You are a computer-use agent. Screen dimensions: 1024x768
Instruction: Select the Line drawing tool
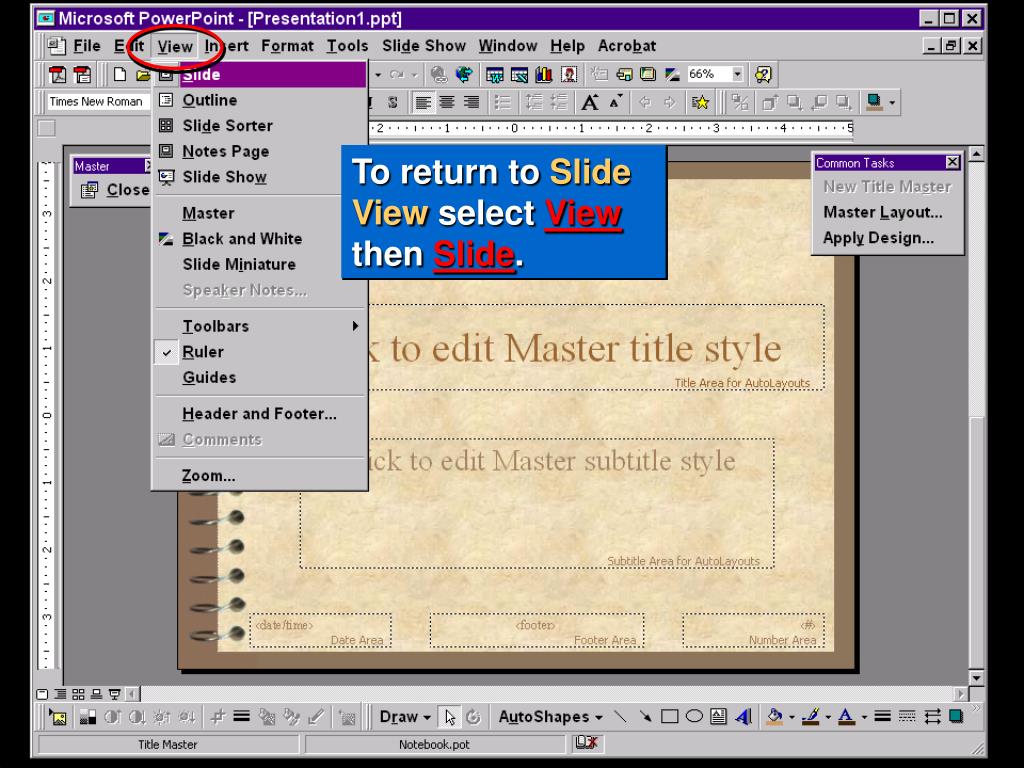click(x=620, y=717)
